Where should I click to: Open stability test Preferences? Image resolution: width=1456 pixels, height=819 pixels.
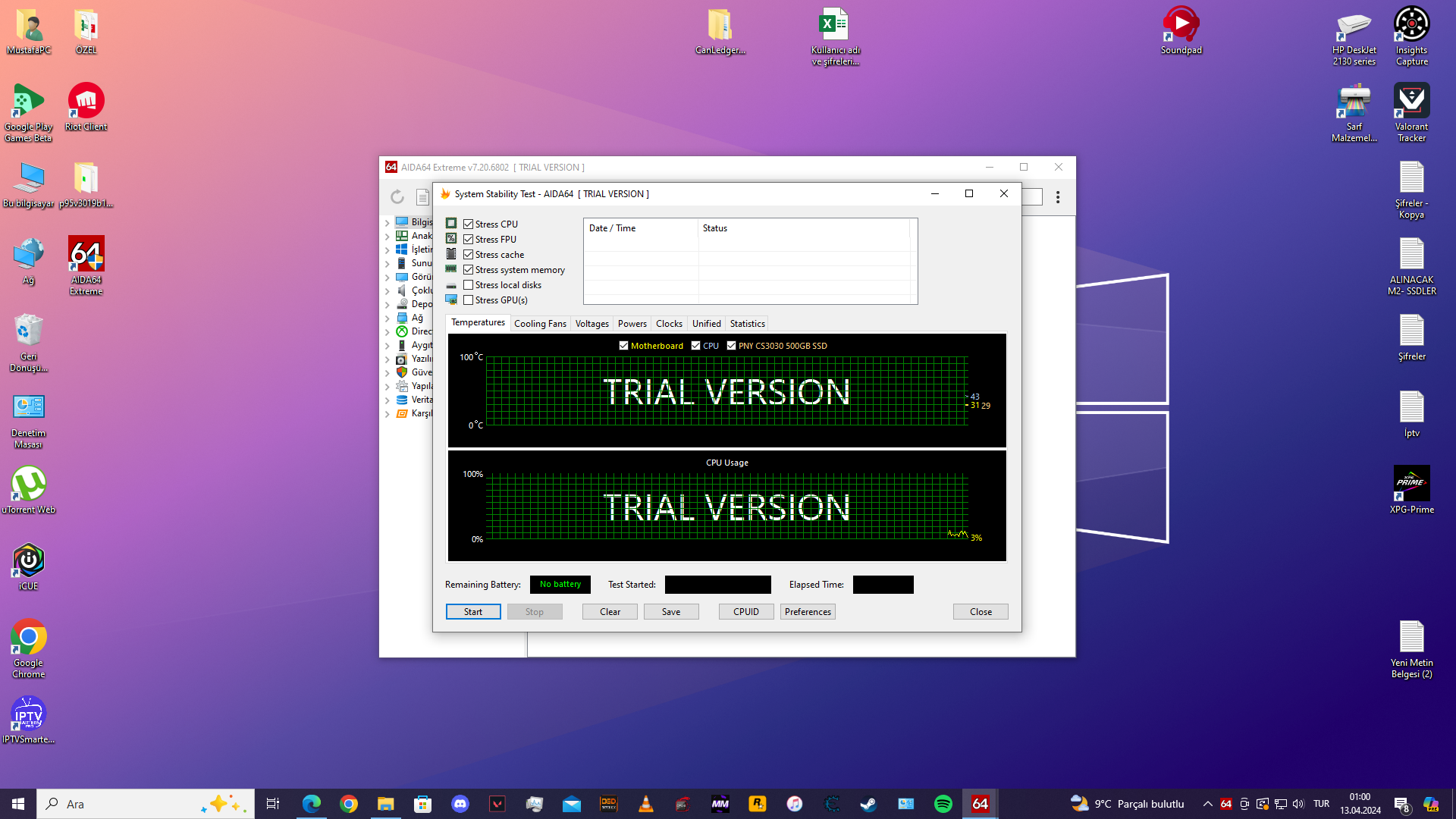808,612
